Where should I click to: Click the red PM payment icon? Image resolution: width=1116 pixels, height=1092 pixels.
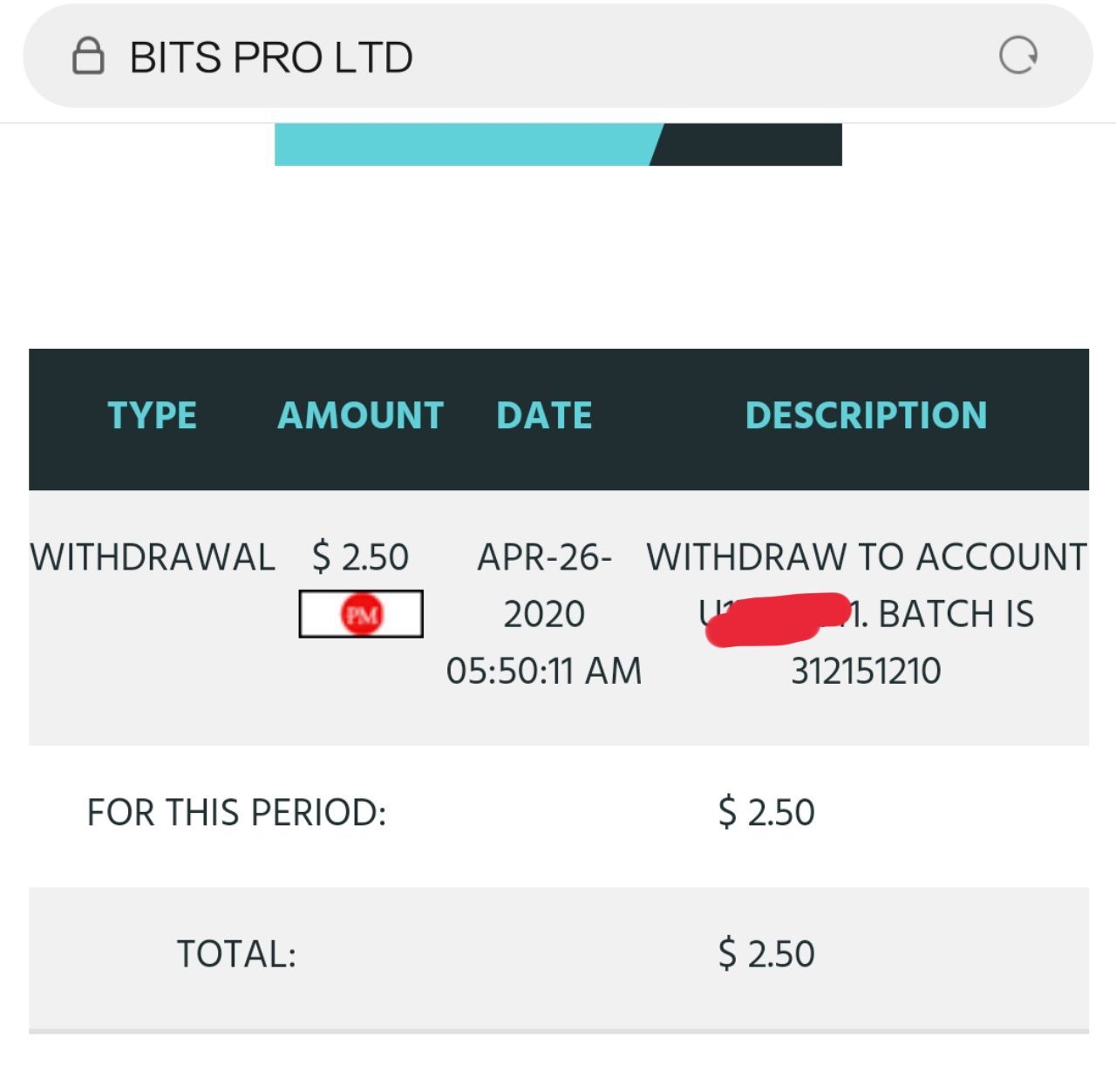[x=361, y=614]
